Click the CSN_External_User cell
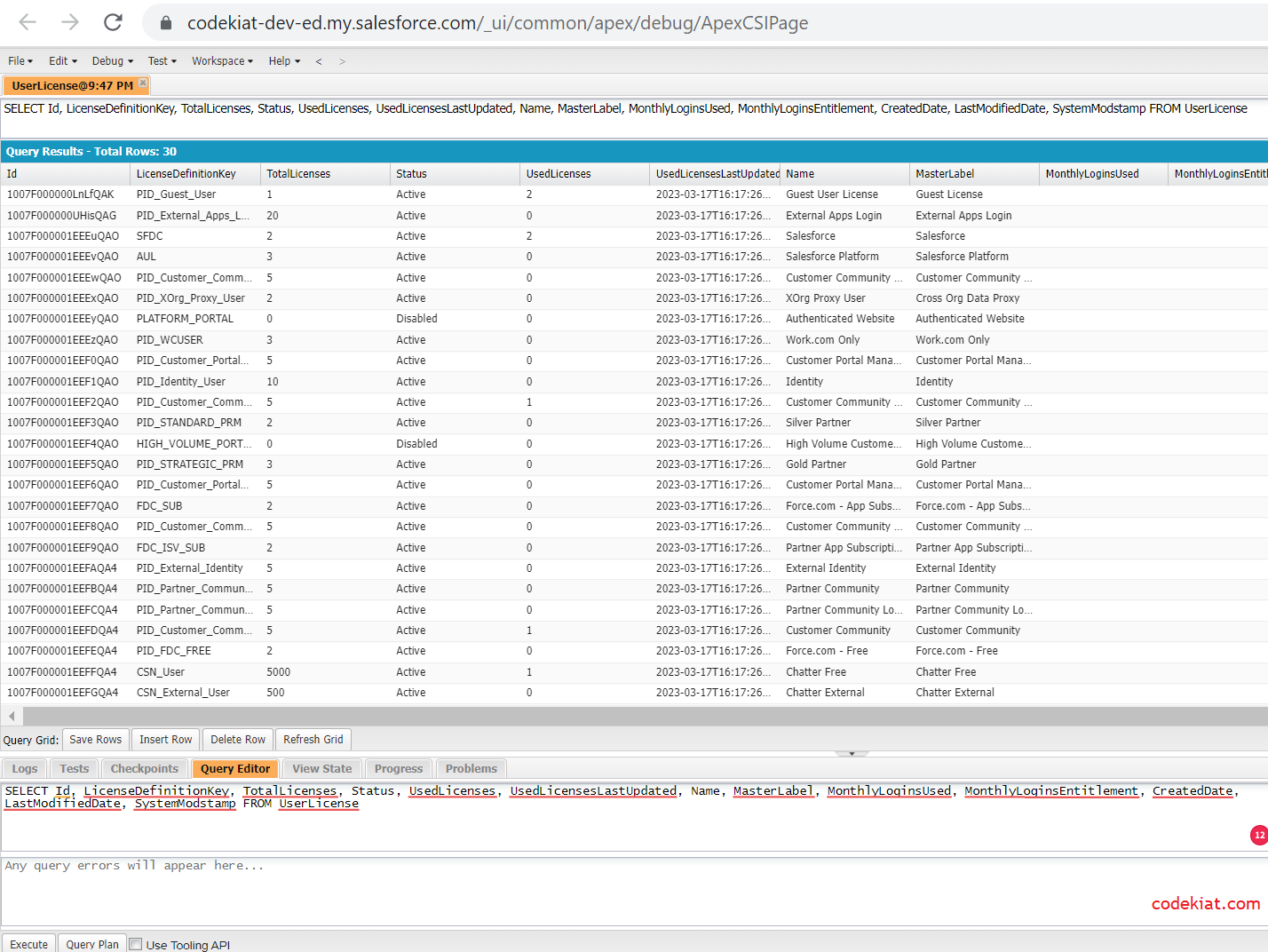This screenshot has height=952, width=1268. point(195,693)
